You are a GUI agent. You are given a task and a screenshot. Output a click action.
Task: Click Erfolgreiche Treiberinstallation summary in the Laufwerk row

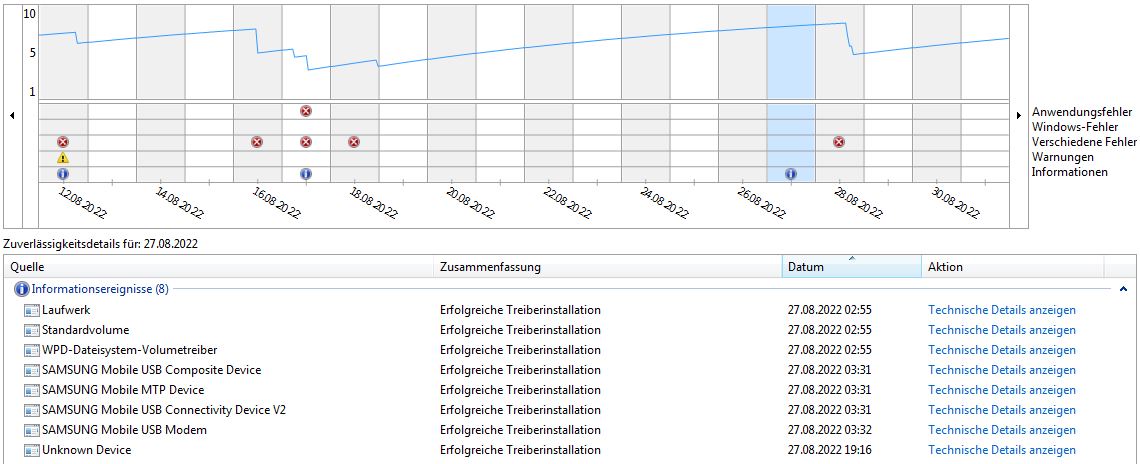point(521,310)
